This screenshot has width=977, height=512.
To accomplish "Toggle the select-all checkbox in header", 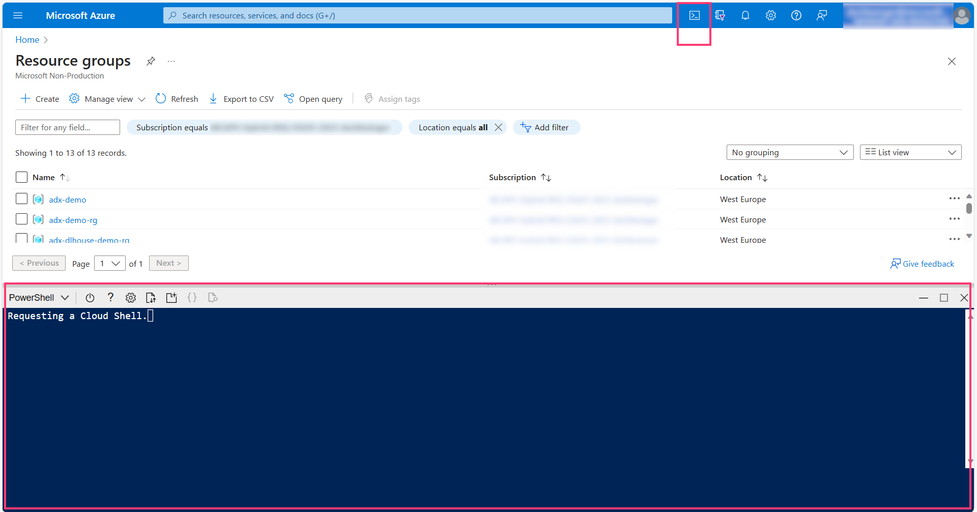I will tap(21, 178).
